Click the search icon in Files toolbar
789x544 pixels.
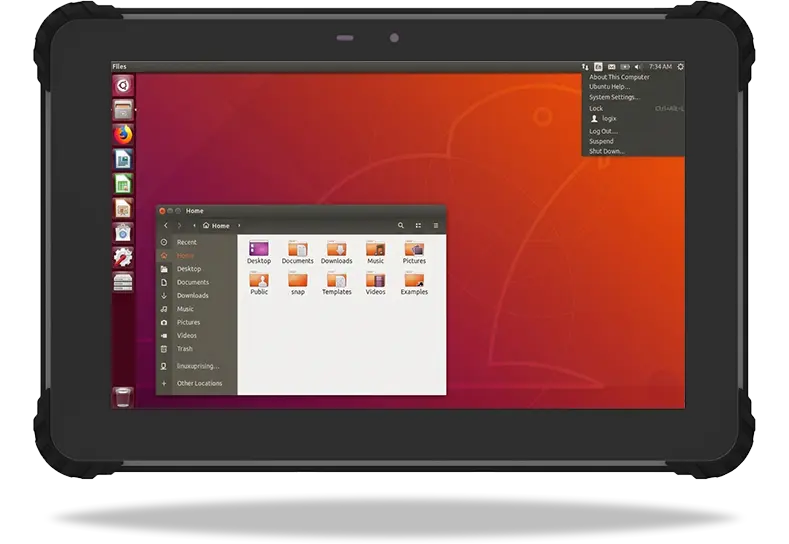coord(401,226)
